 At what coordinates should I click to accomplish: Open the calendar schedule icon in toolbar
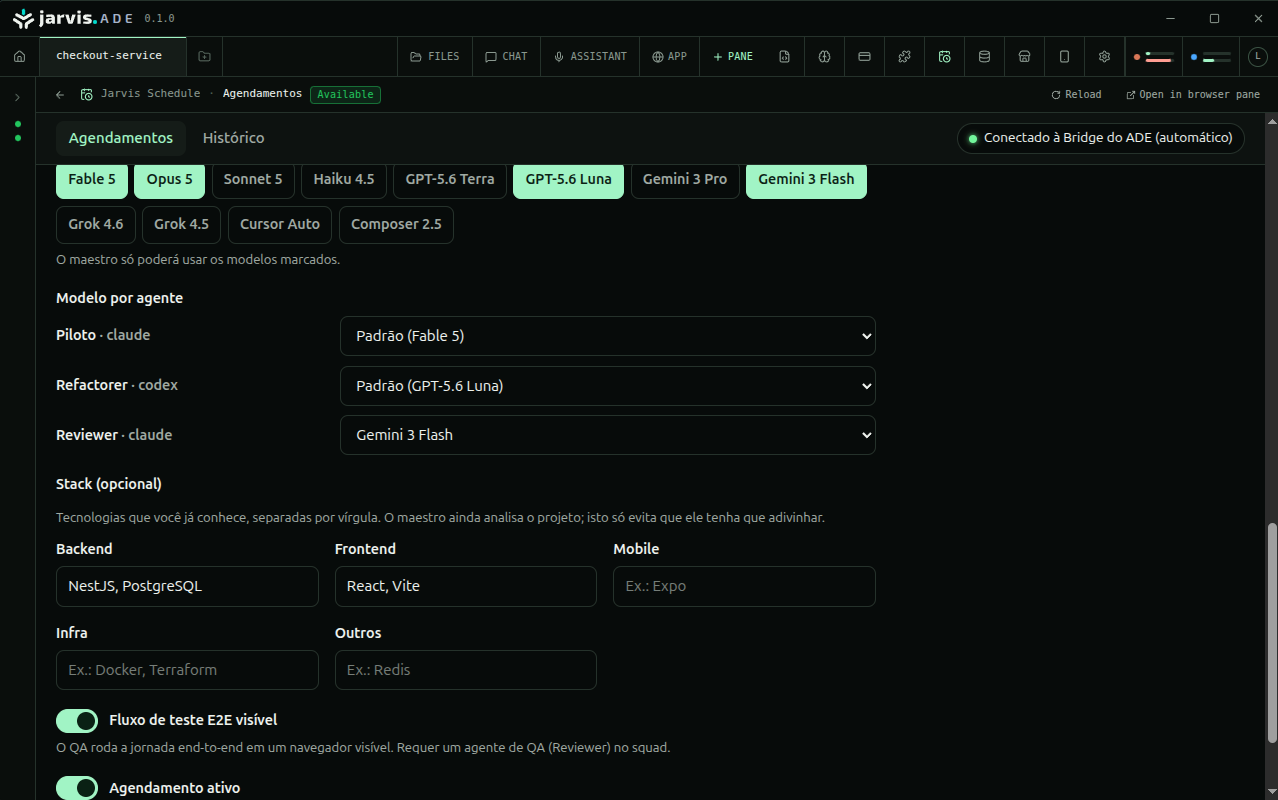(944, 57)
